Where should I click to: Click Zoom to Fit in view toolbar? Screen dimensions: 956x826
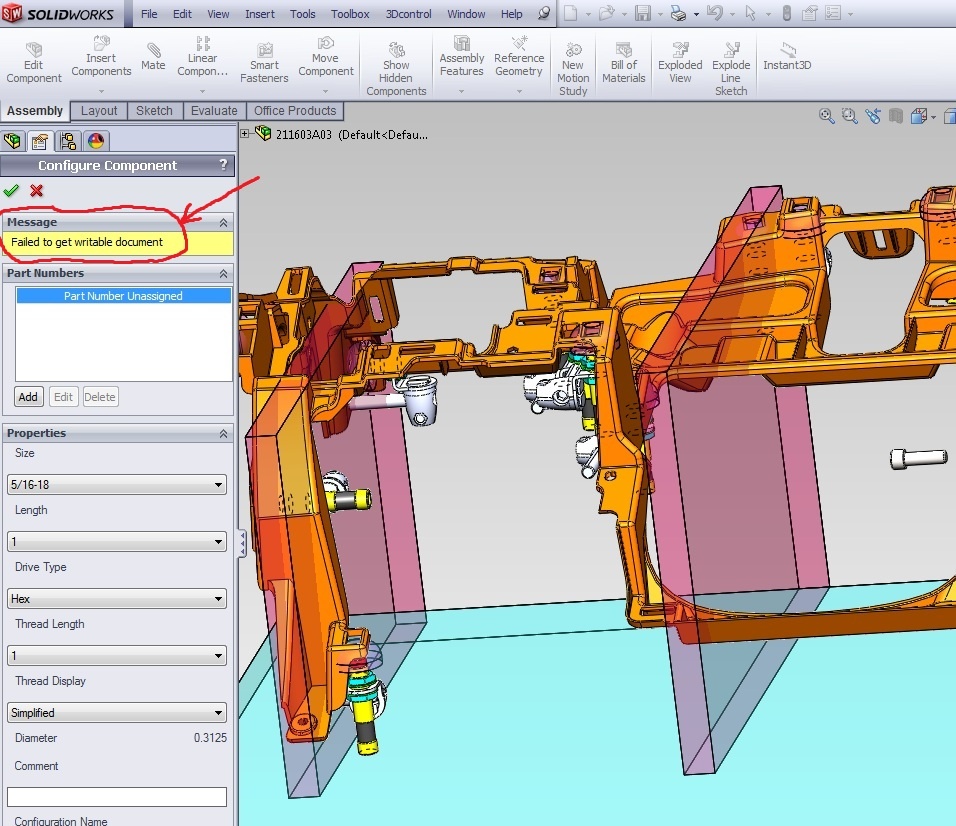click(826, 116)
